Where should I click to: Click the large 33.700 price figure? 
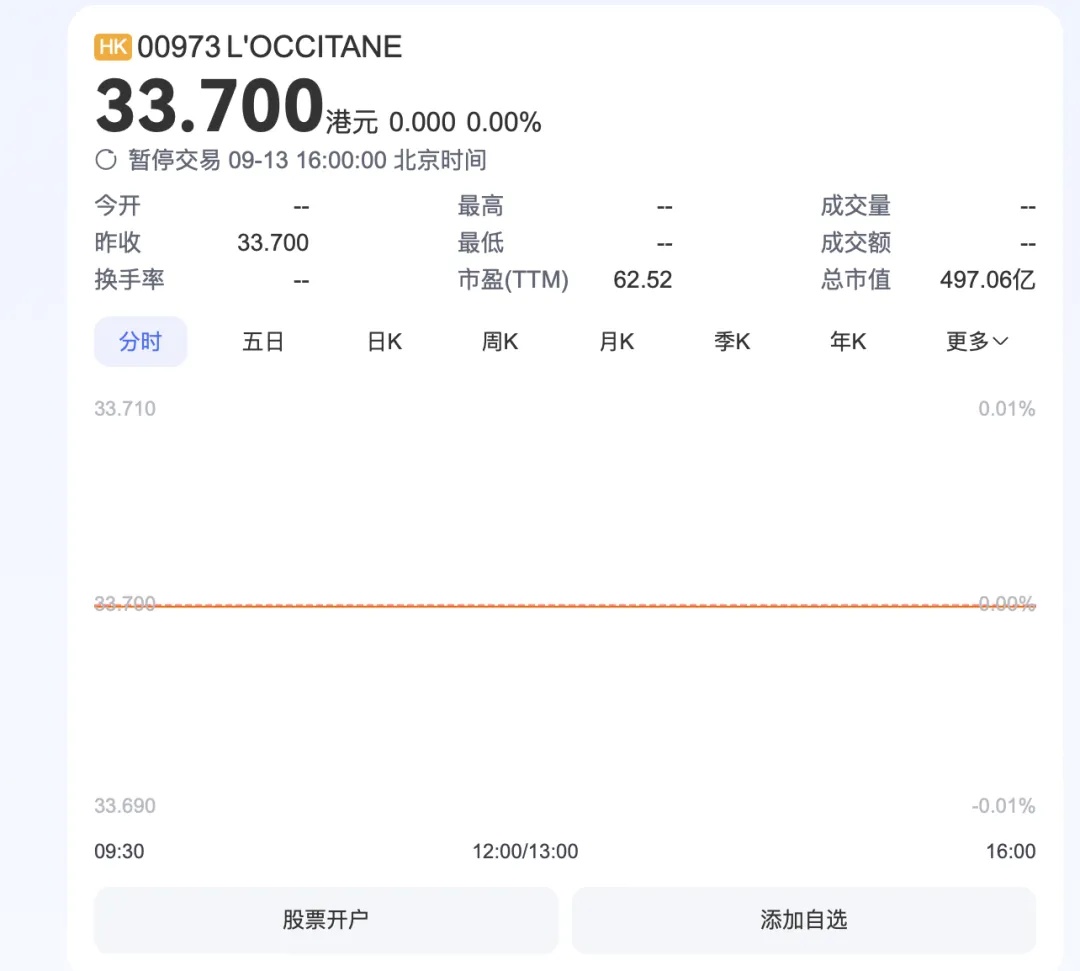[209, 107]
